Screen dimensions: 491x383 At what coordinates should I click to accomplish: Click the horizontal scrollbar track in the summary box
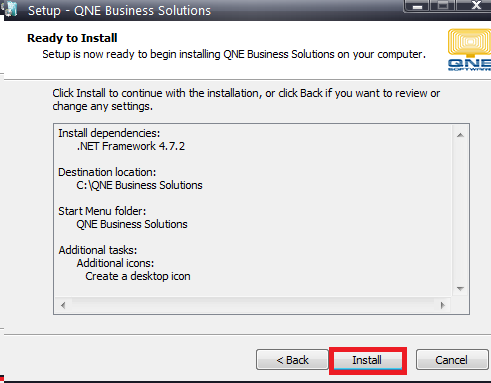pyautogui.click(x=253, y=305)
